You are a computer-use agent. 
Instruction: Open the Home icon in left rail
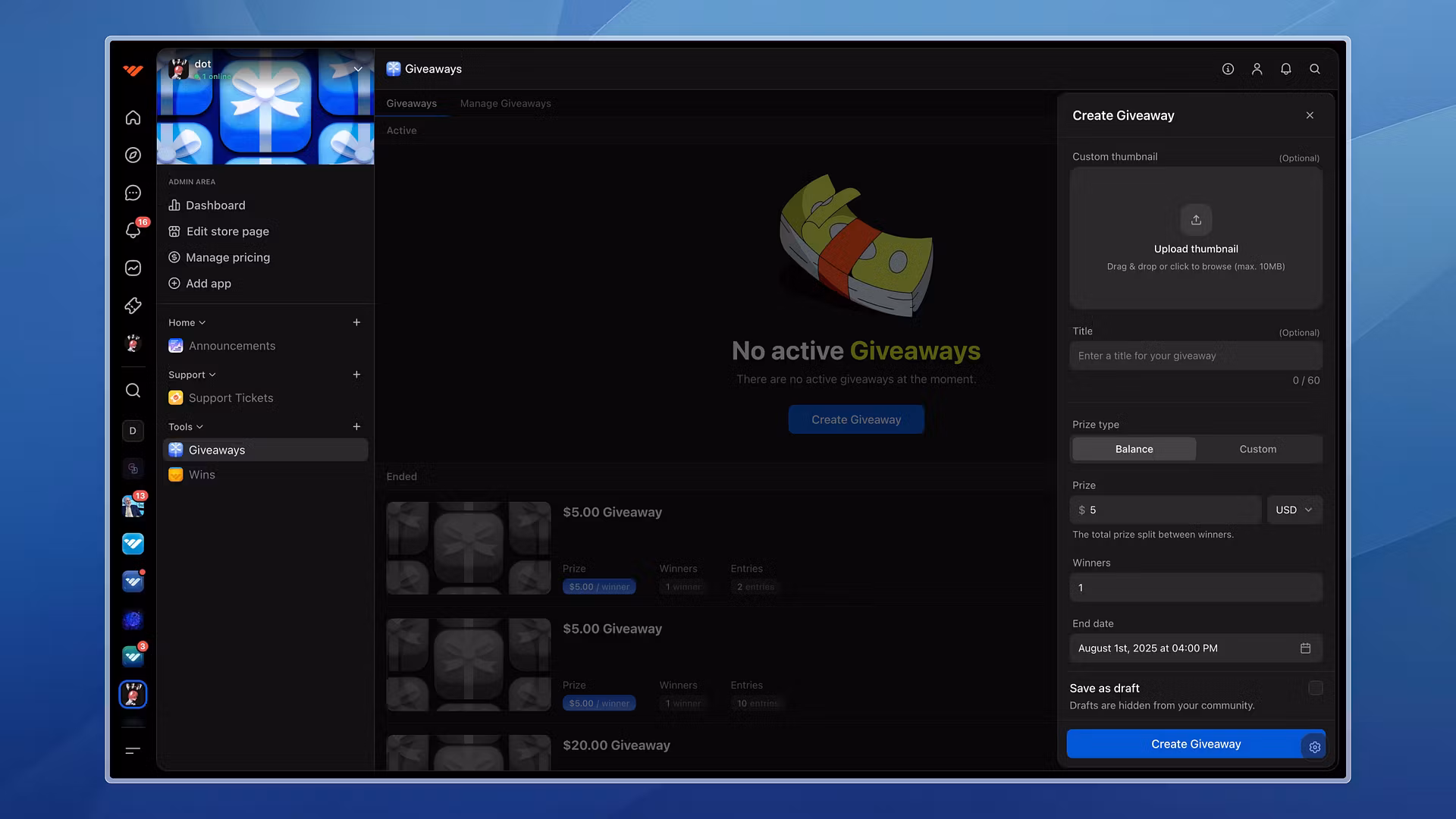(x=133, y=118)
